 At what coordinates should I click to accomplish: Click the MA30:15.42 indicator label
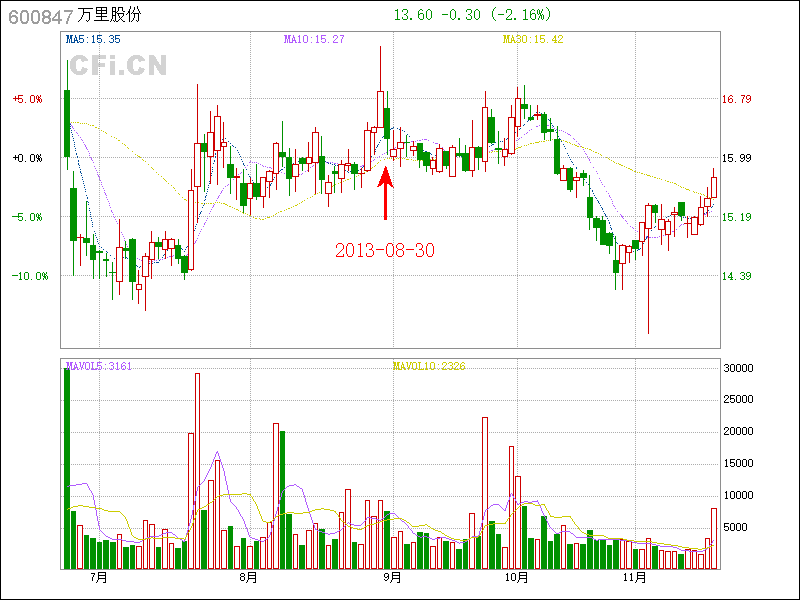pos(535,39)
